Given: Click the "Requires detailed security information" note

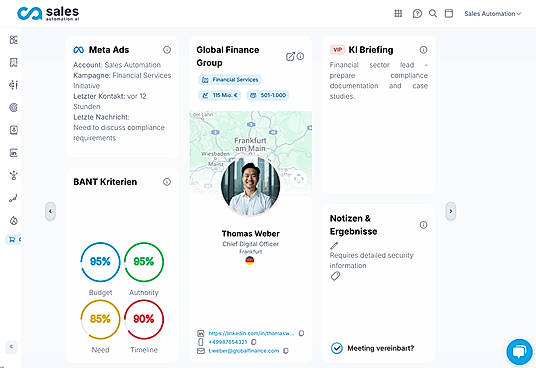Looking at the screenshot, I should (x=372, y=260).
